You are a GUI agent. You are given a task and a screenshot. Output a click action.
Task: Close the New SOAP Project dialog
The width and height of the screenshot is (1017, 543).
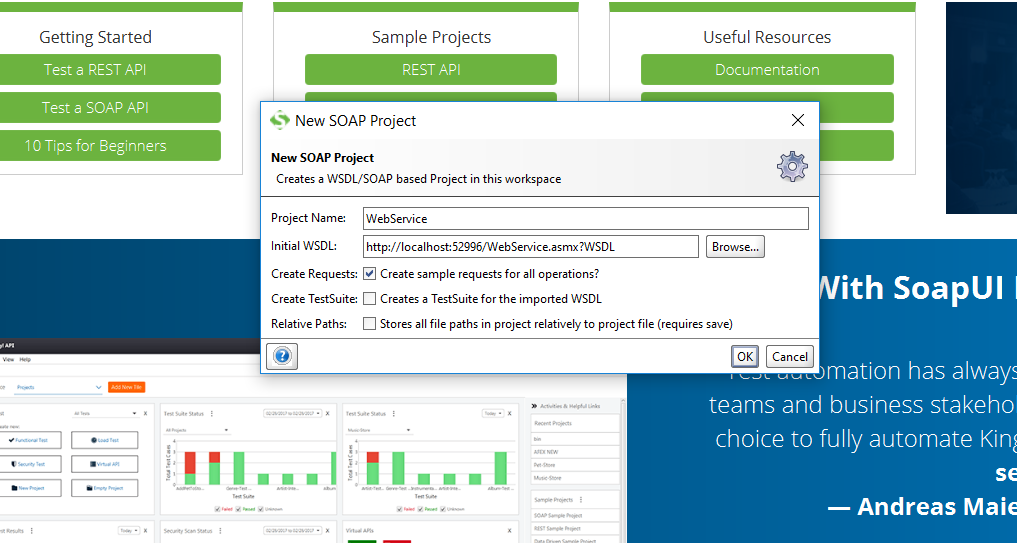click(798, 120)
